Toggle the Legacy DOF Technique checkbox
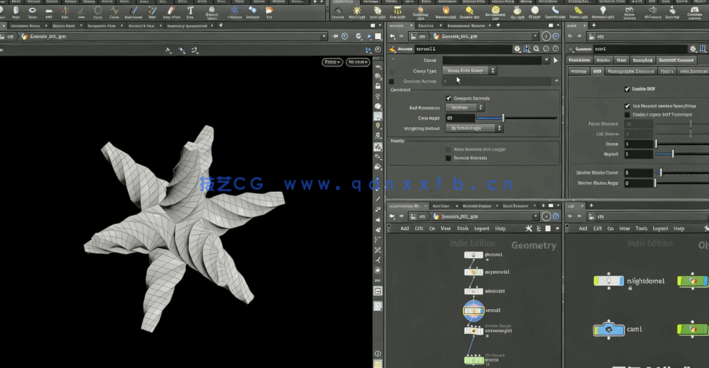709x368 pixels. pyautogui.click(x=627, y=114)
